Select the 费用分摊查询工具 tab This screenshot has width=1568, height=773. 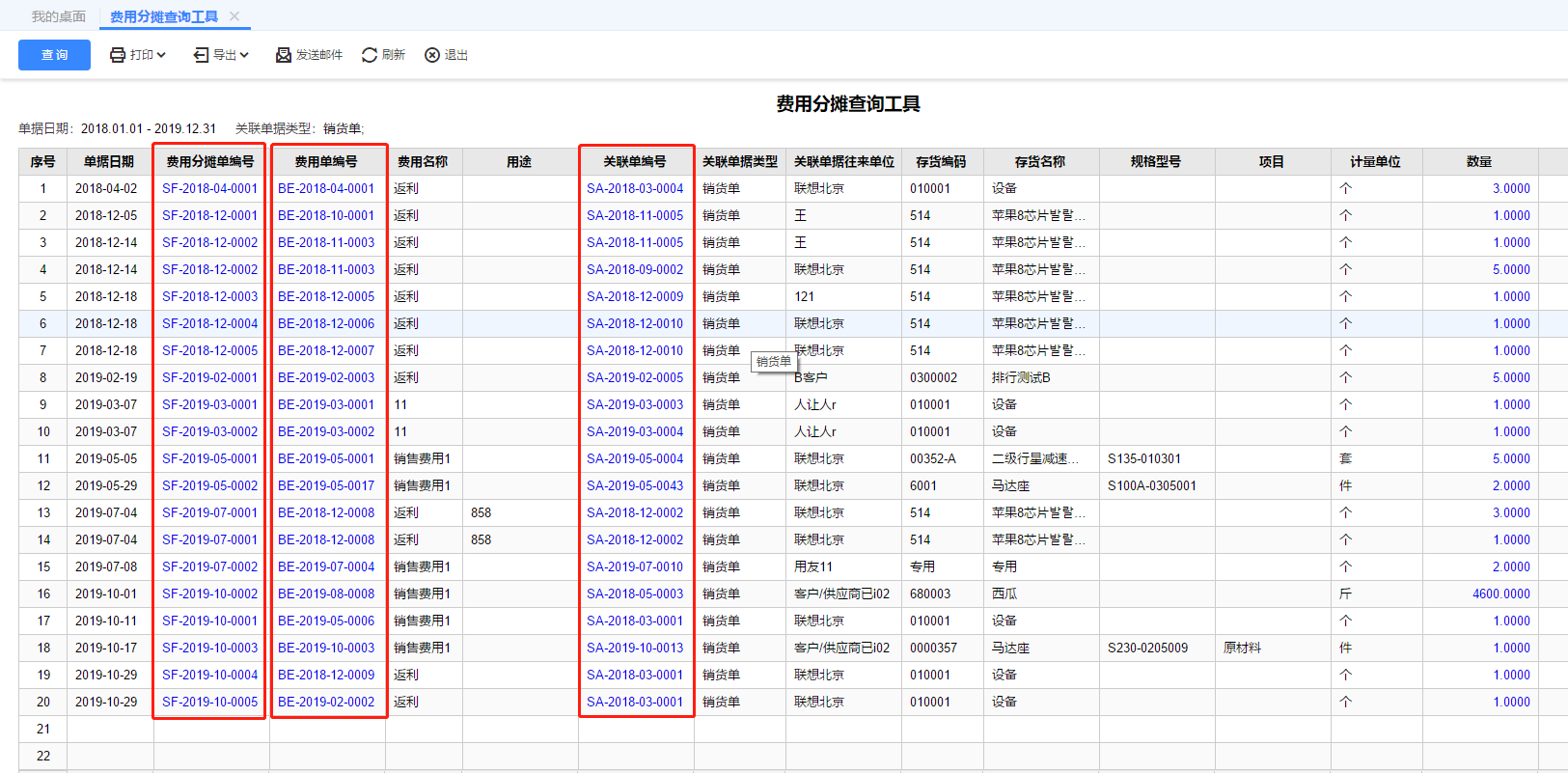coord(164,16)
